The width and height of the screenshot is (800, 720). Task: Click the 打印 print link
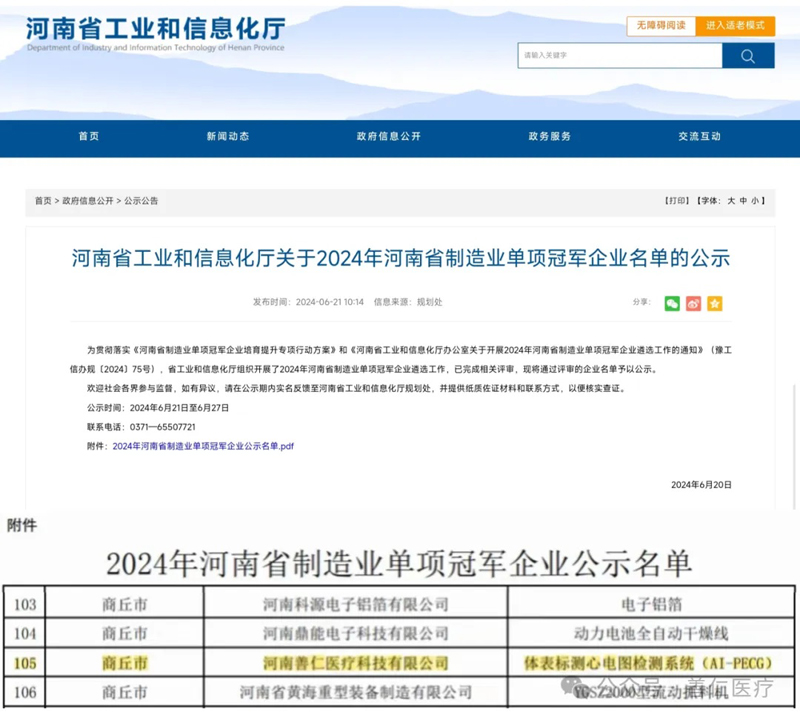[x=677, y=201]
